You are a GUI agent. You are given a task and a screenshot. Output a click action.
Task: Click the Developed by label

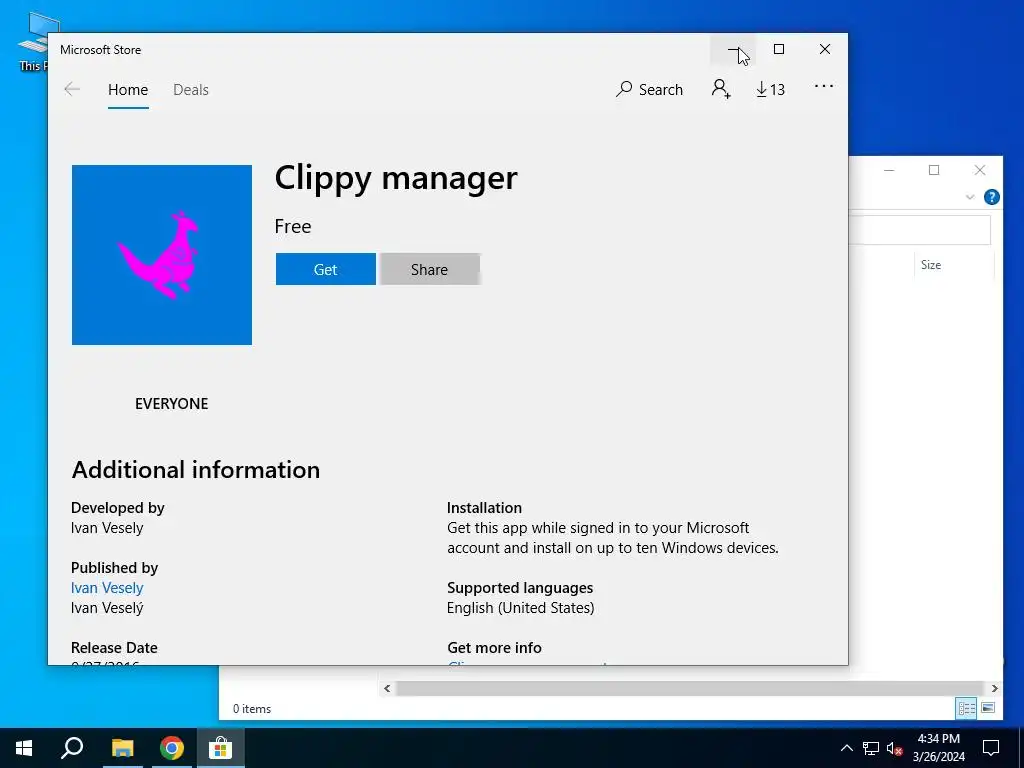118,508
